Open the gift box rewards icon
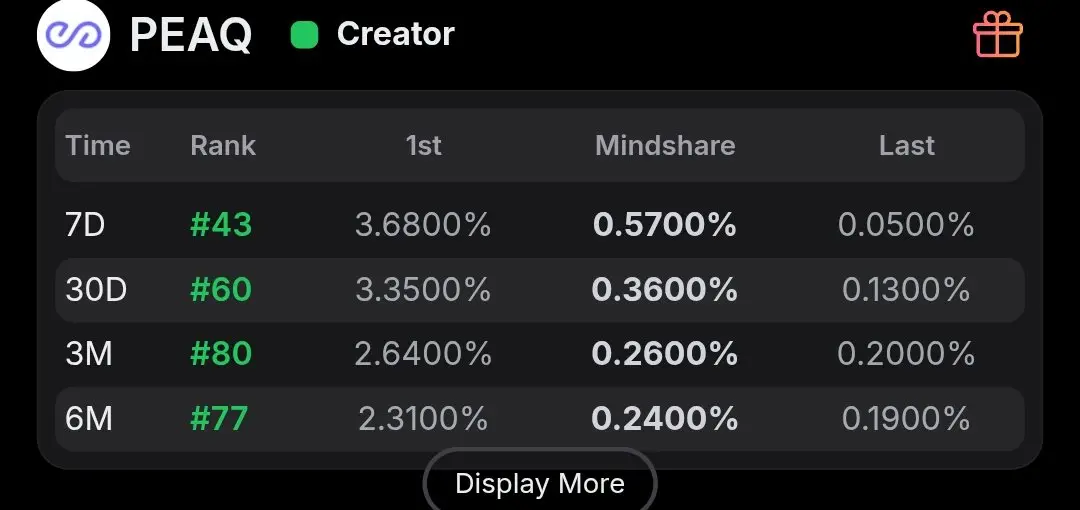 pos(997,34)
